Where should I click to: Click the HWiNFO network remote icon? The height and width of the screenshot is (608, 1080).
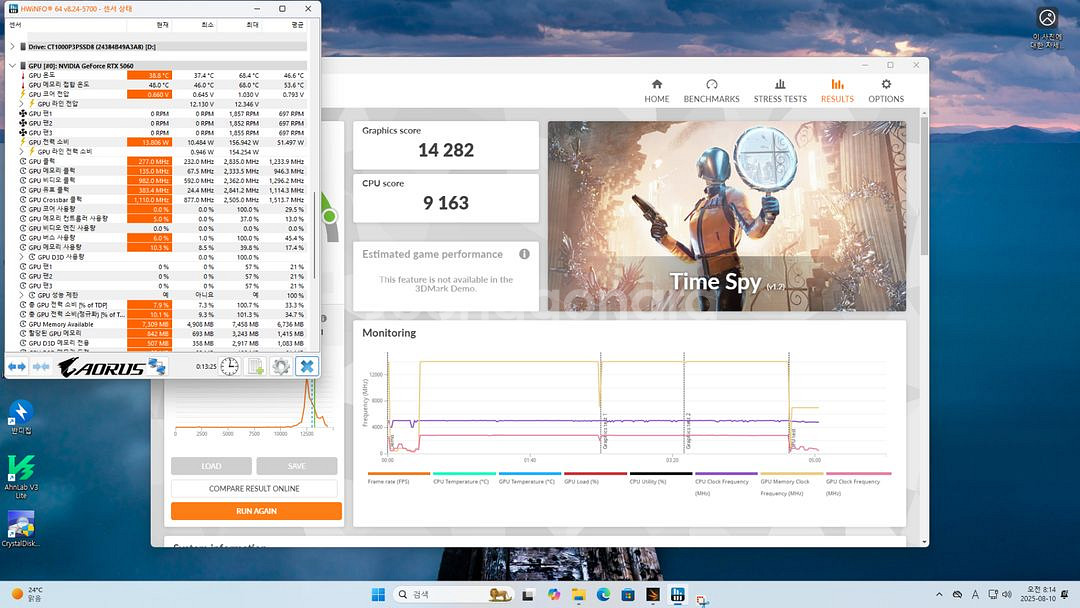pos(157,367)
